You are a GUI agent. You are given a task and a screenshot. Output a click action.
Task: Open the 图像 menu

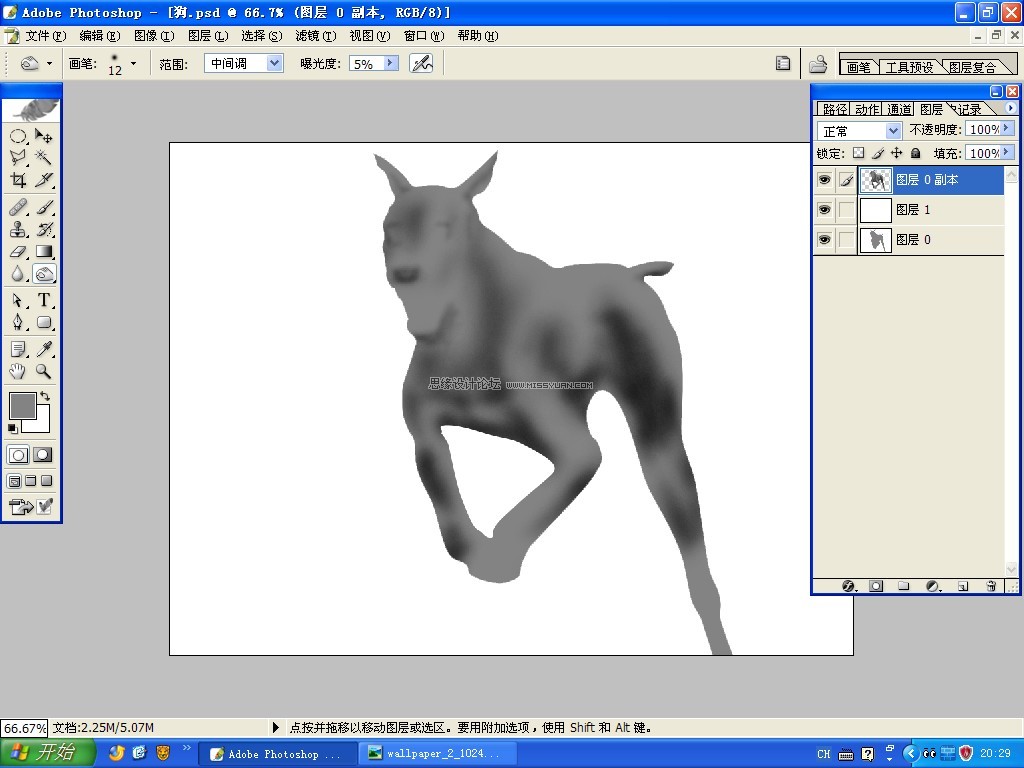153,36
